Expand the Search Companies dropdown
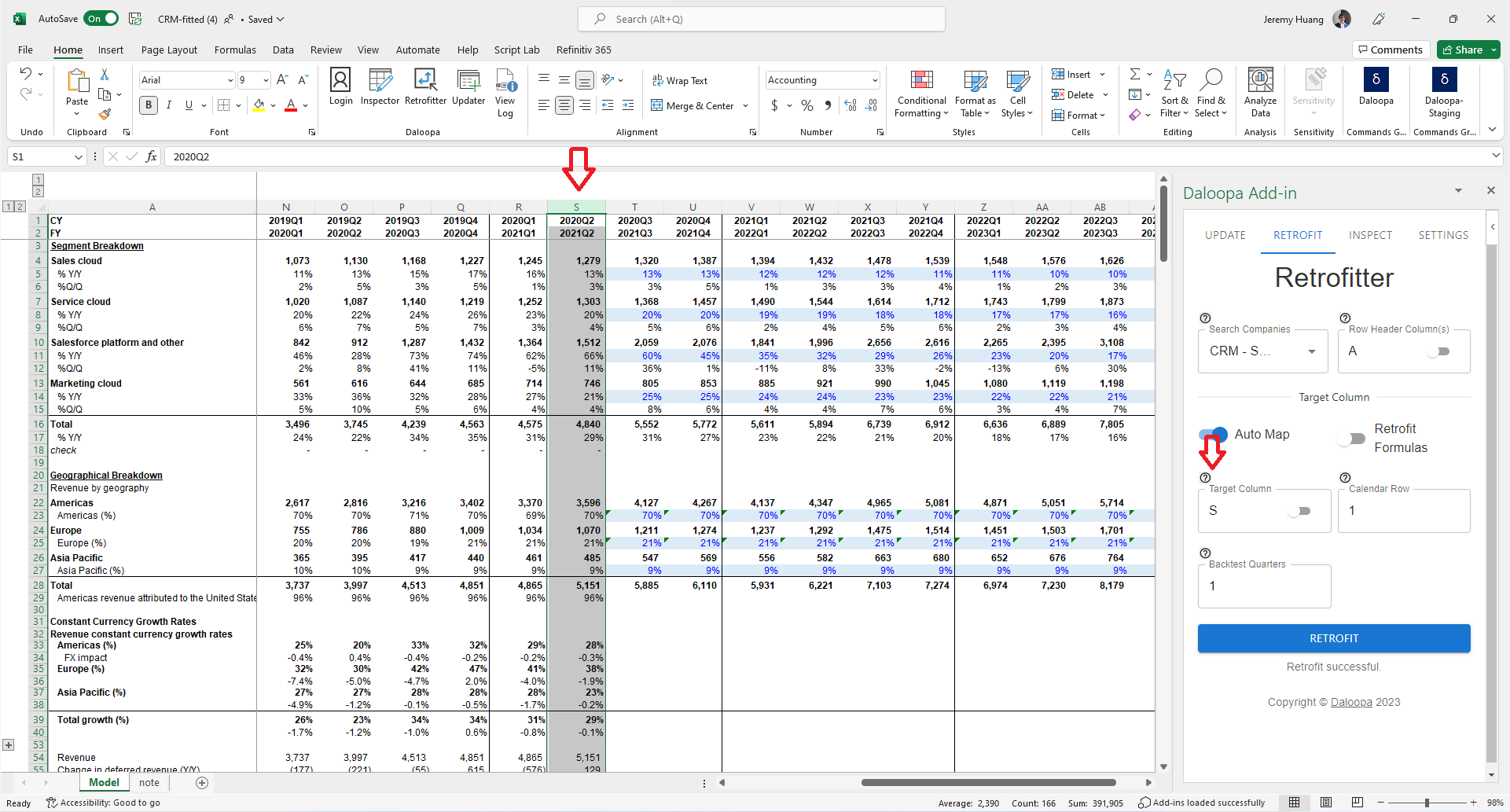Image resolution: width=1510 pixels, height=812 pixels. [1311, 351]
